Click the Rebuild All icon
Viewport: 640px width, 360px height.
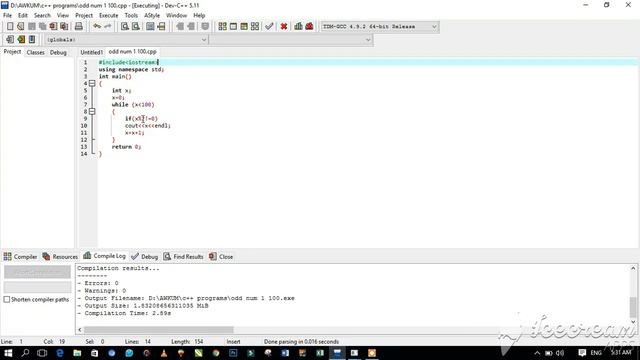click(255, 27)
